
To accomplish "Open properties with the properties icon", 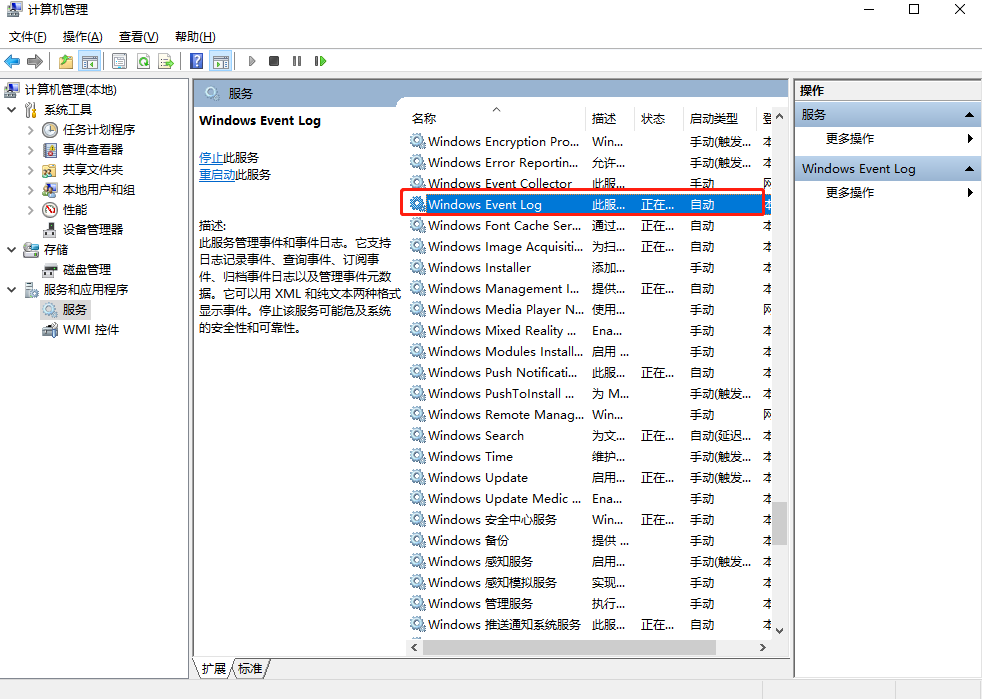I will click(119, 61).
